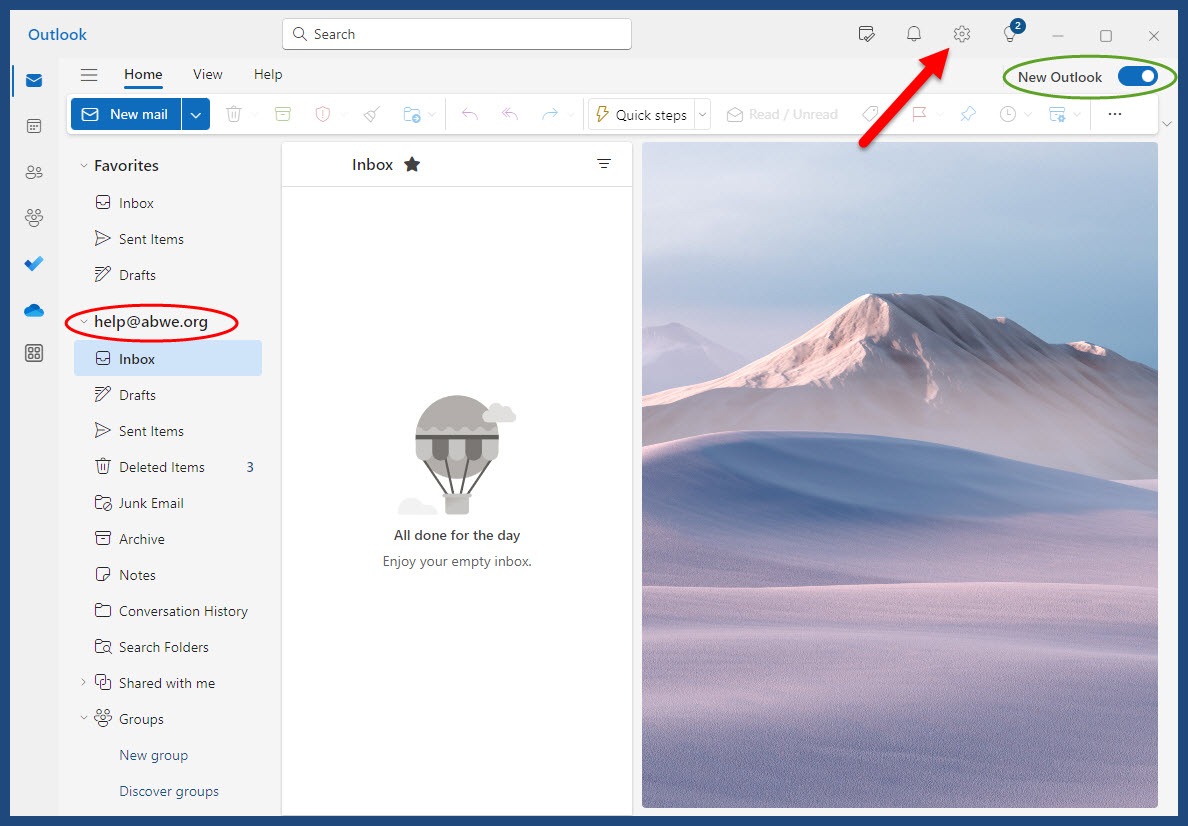The width and height of the screenshot is (1188, 826).
Task: Open the Conversation History folder
Action: (168, 611)
